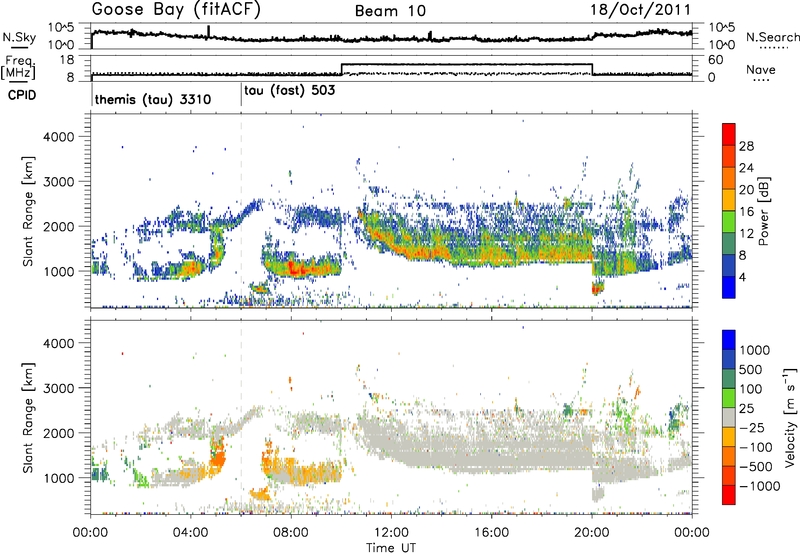Image resolution: width=800 pixels, height=554 pixels.
Task: Click the blue bottom of power colorbar
Action: (x=729, y=288)
